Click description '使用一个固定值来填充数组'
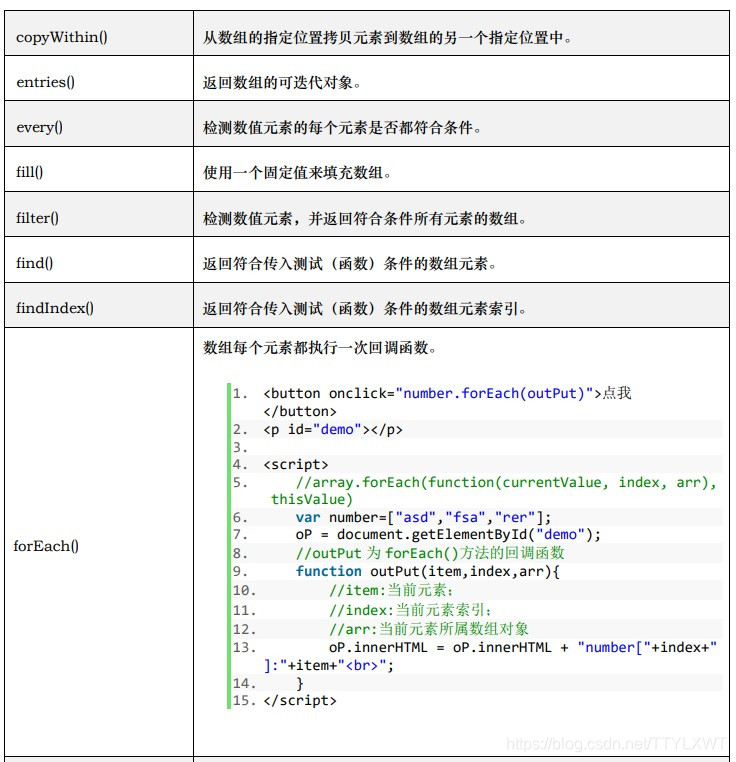 point(297,173)
